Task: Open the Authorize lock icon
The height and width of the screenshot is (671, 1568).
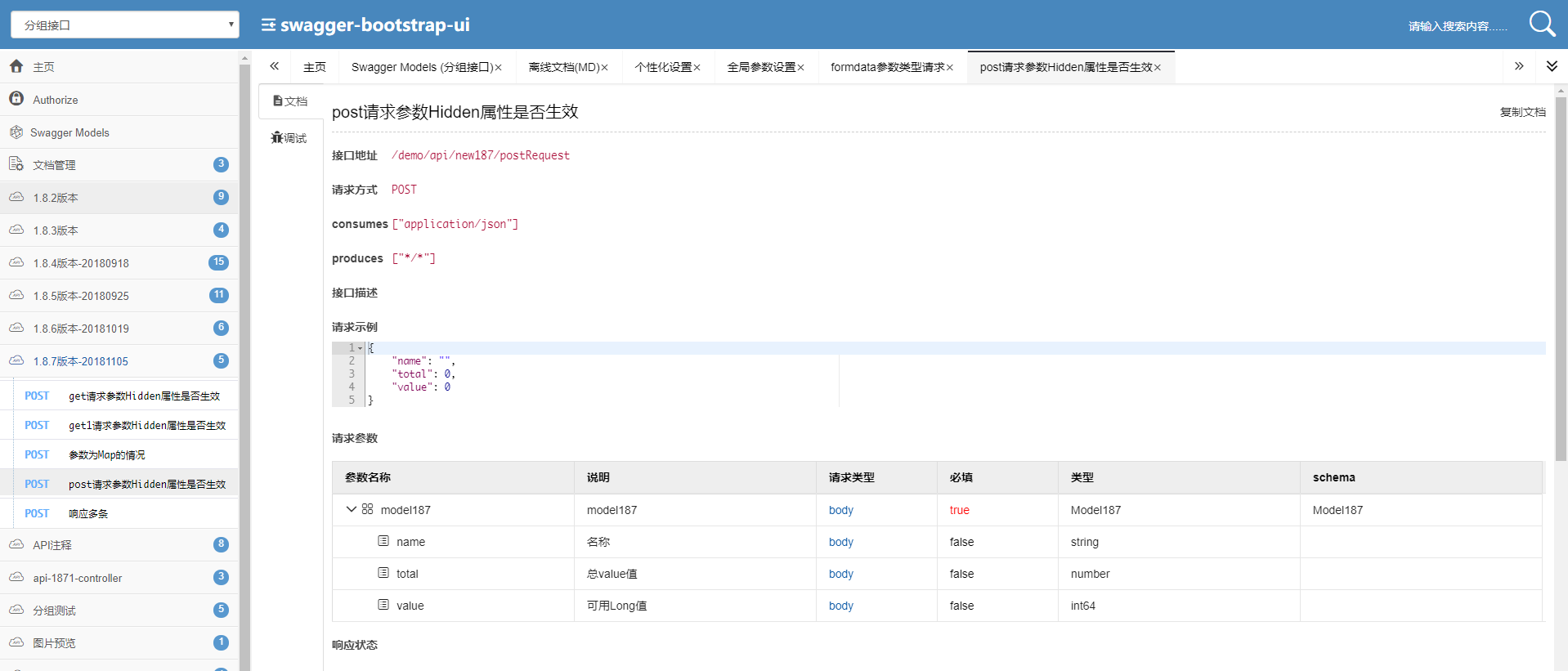Action: [16, 99]
